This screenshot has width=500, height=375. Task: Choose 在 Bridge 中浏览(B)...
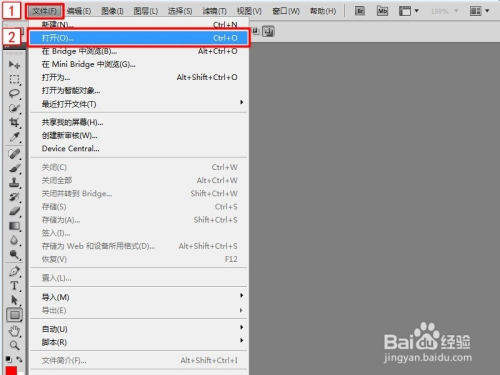click(139, 51)
